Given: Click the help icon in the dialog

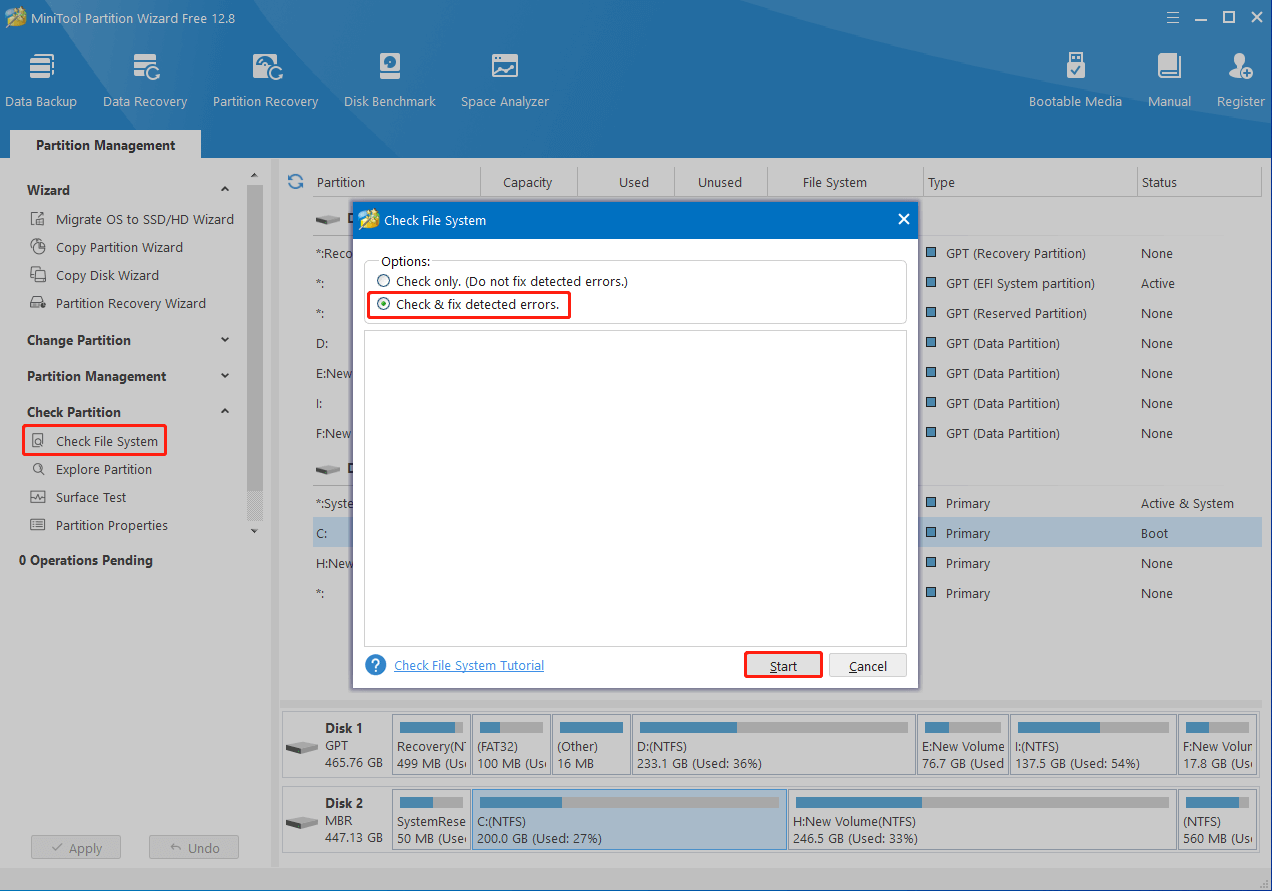Looking at the screenshot, I should click(x=375, y=664).
